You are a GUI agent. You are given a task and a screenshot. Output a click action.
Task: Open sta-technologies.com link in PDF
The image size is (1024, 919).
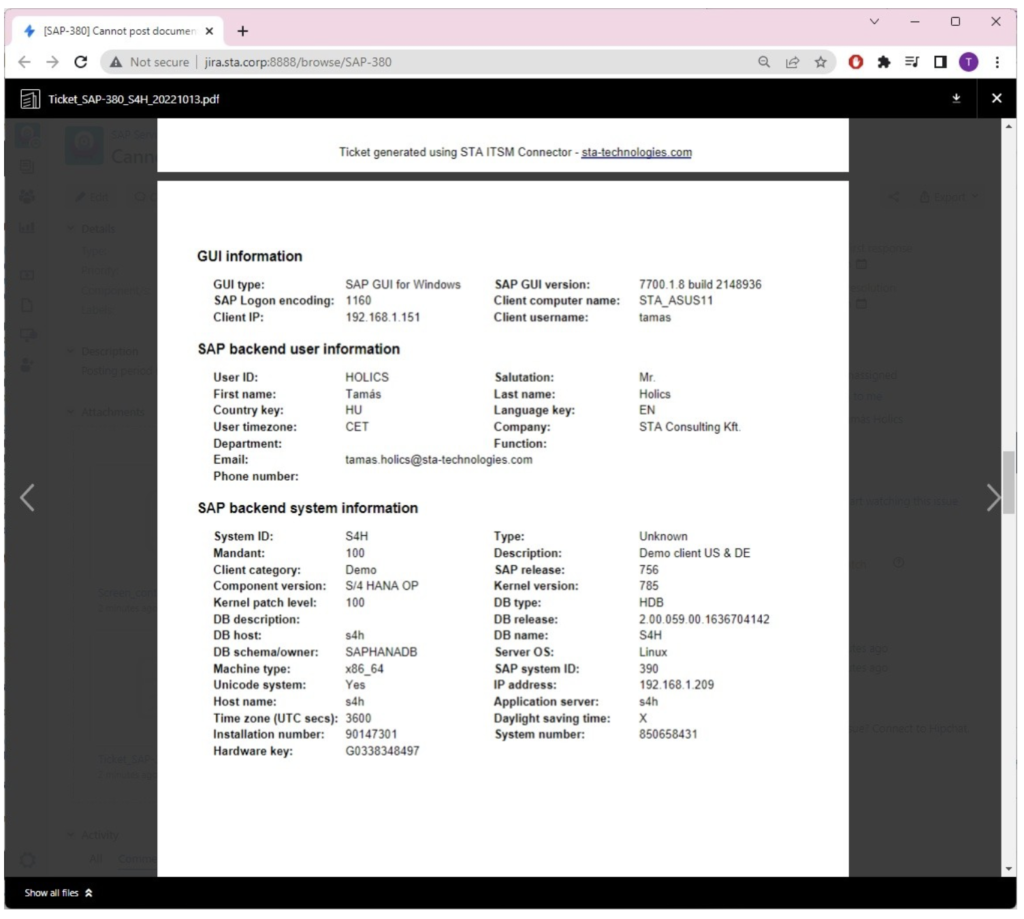click(x=636, y=152)
